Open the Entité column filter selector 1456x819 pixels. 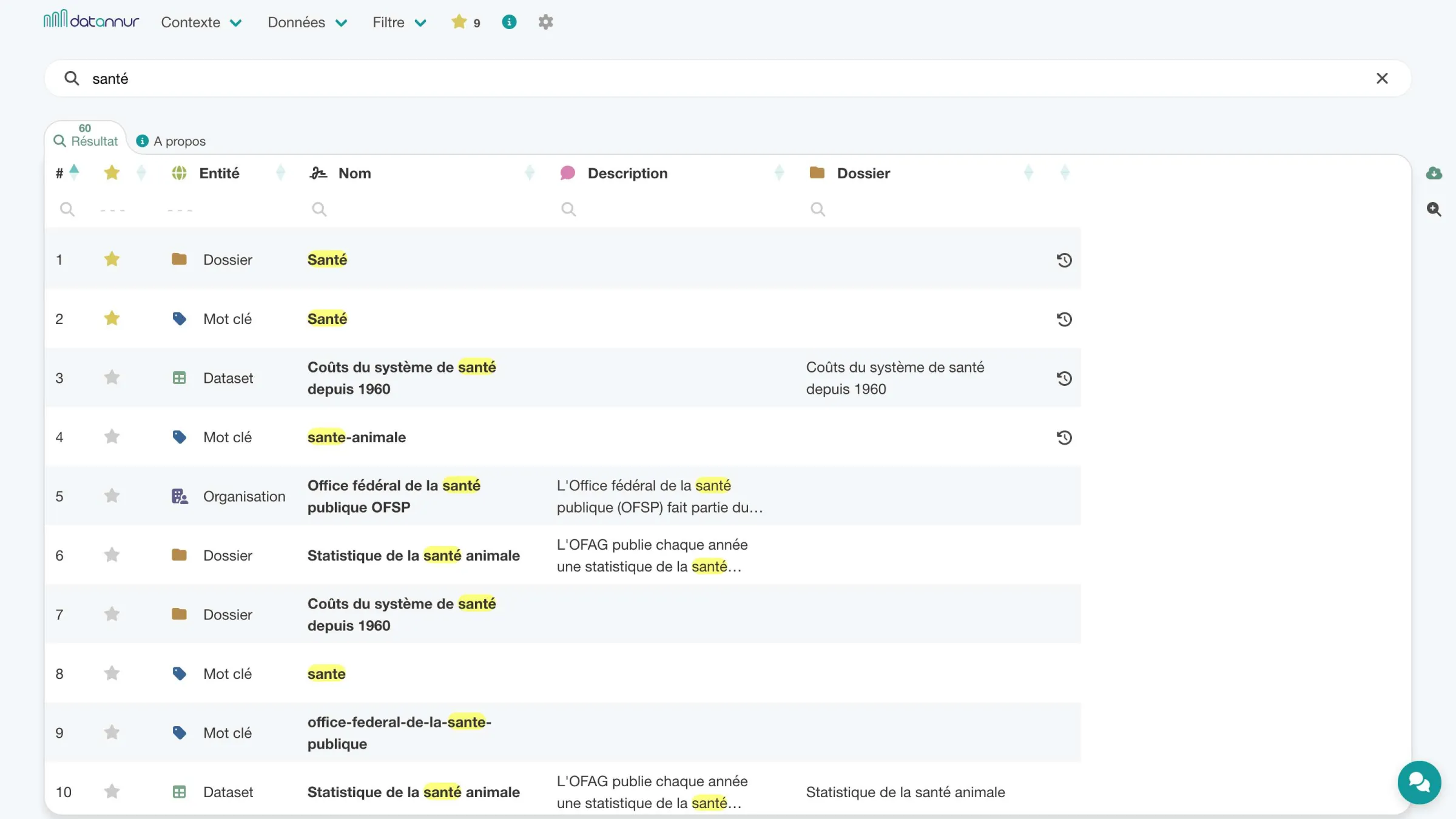click(x=180, y=210)
